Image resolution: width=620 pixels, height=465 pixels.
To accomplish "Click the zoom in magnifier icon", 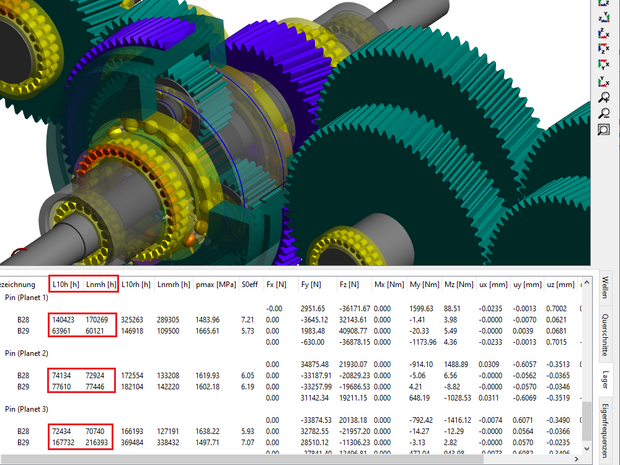I will click(604, 96).
